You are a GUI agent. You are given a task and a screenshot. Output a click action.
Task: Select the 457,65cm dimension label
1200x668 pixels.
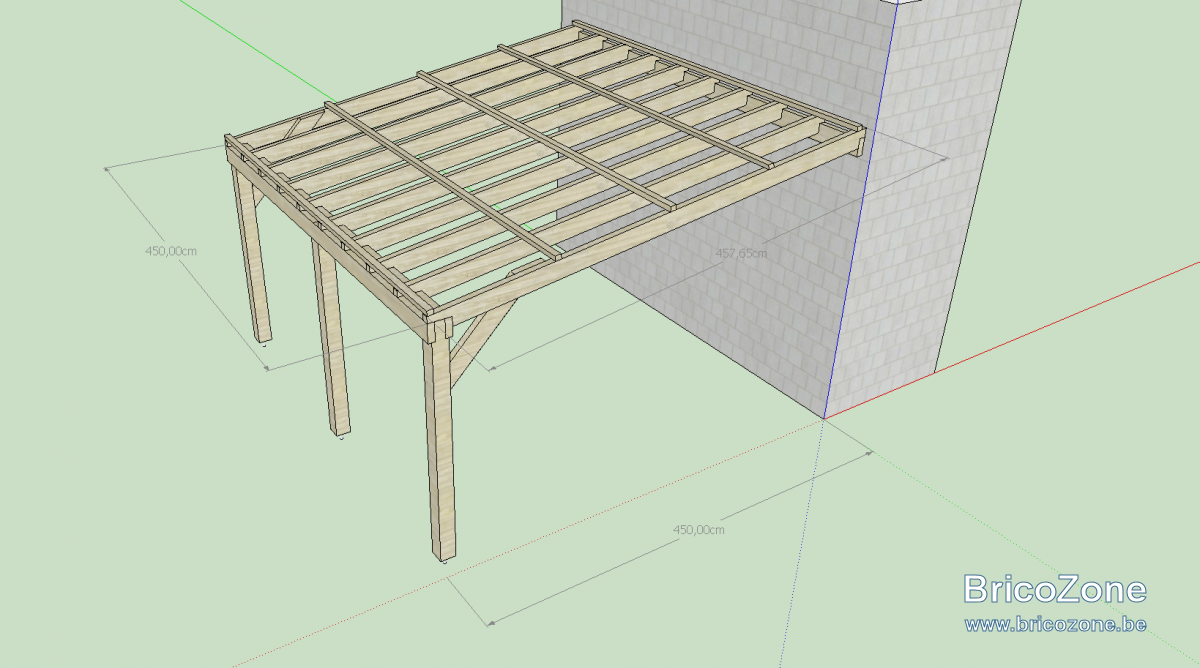tap(741, 254)
